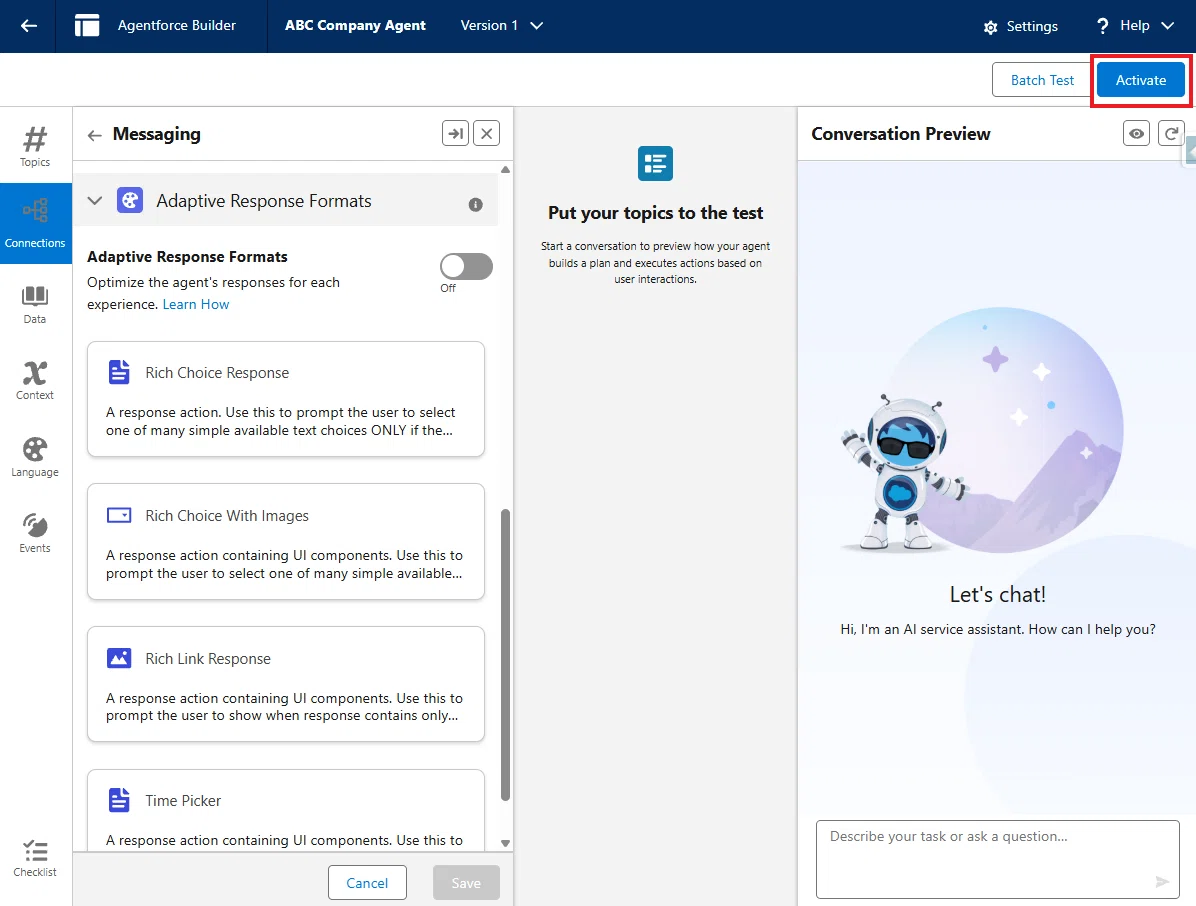Viewport: 1196px width, 906px height.
Task: Refresh the Conversation Preview
Action: click(x=1171, y=133)
